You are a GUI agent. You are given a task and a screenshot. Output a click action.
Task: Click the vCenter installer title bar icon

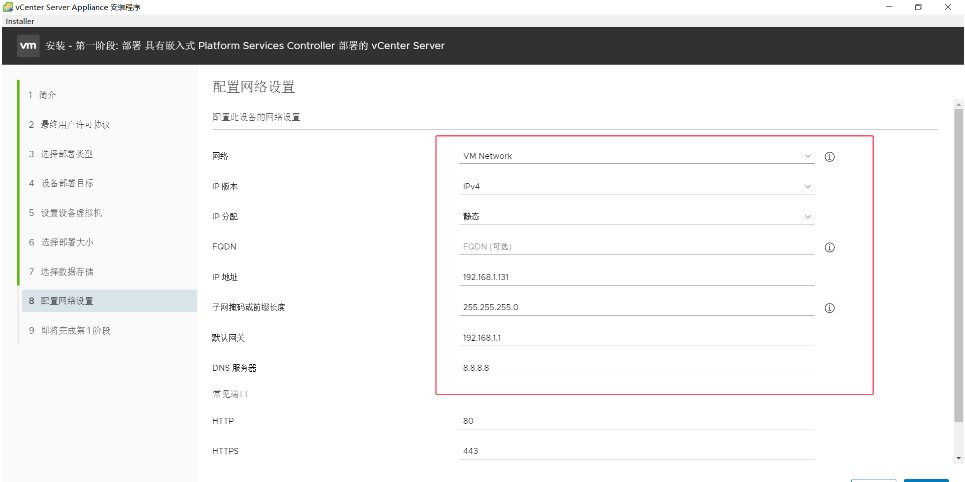tap(7, 7)
